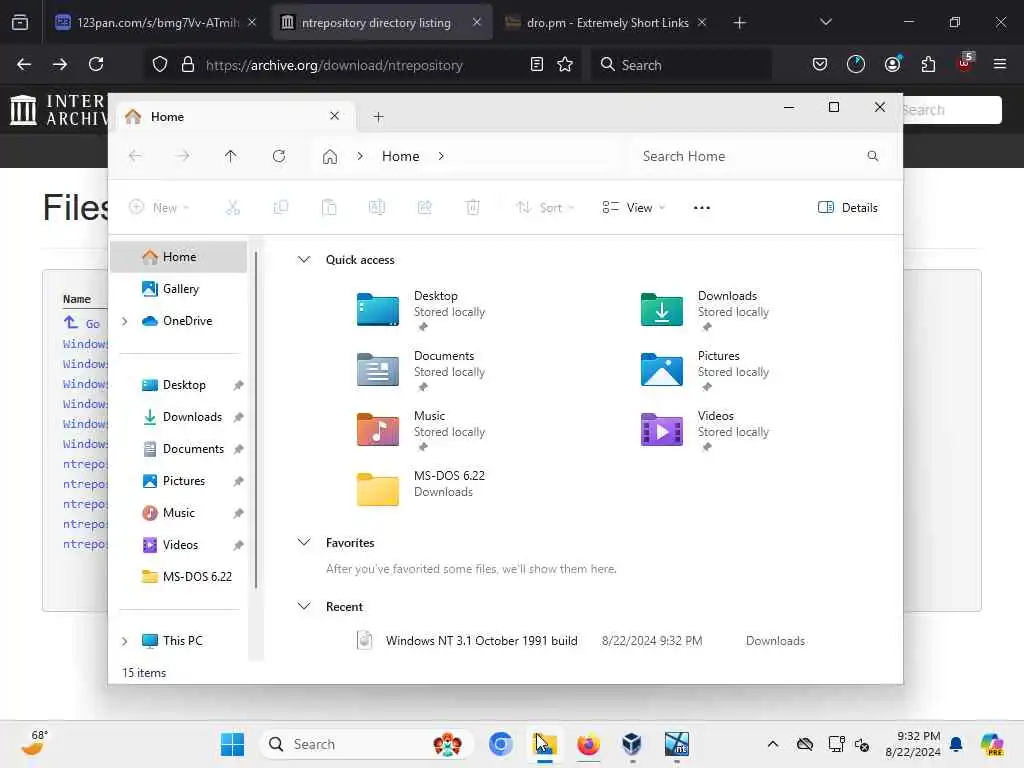Select MS-DOS 6.22 in navigation pane
This screenshot has height=768, width=1024.
coord(179,577)
